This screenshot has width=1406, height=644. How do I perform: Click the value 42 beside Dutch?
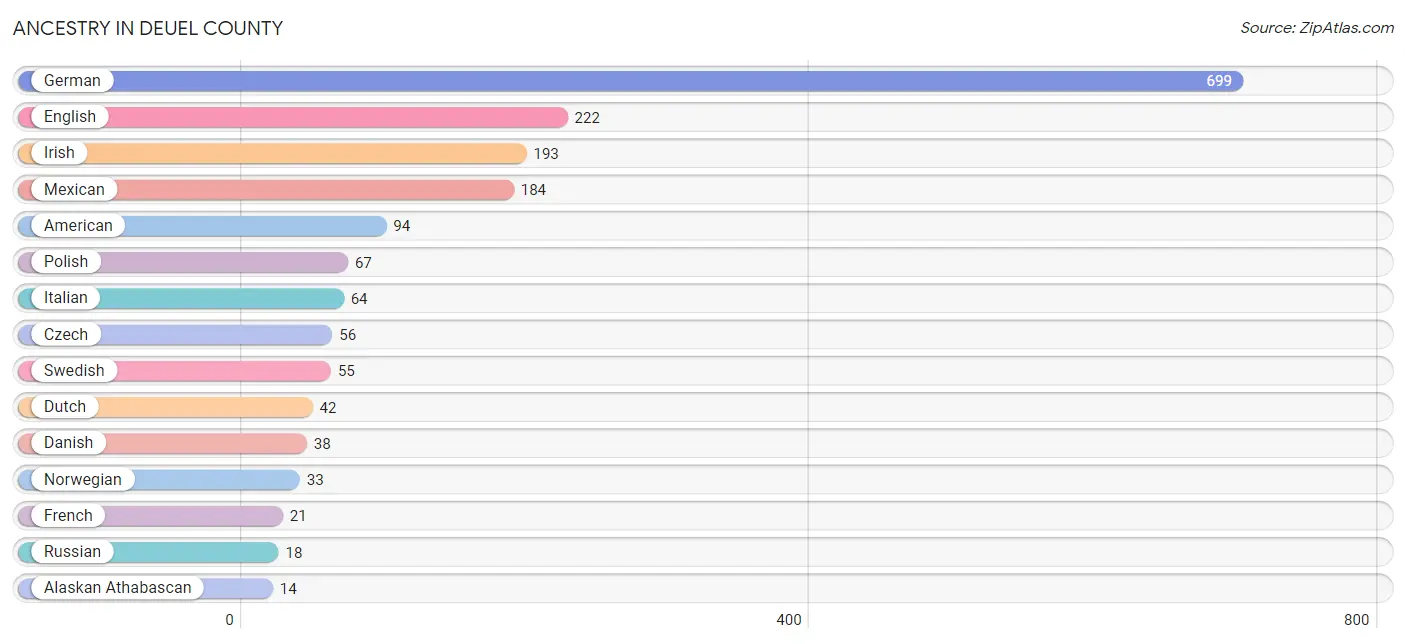tap(328, 407)
